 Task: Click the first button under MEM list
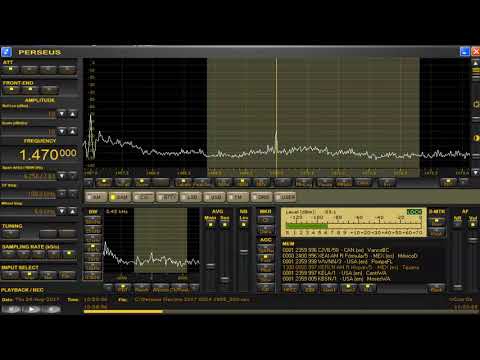[x=290, y=289]
